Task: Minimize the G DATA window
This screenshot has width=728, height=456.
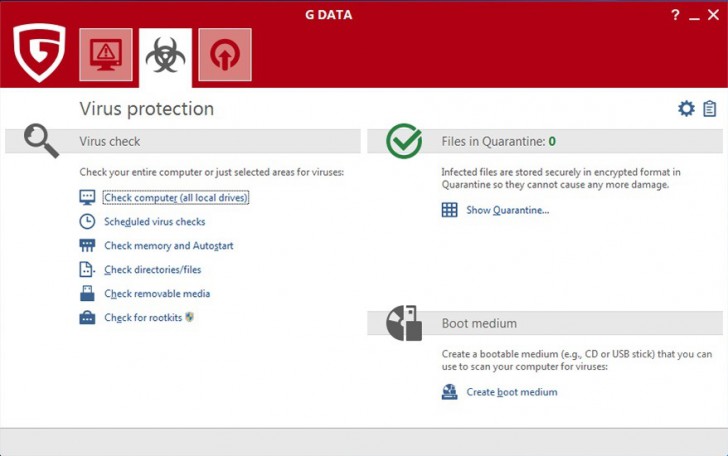Action: [694, 18]
